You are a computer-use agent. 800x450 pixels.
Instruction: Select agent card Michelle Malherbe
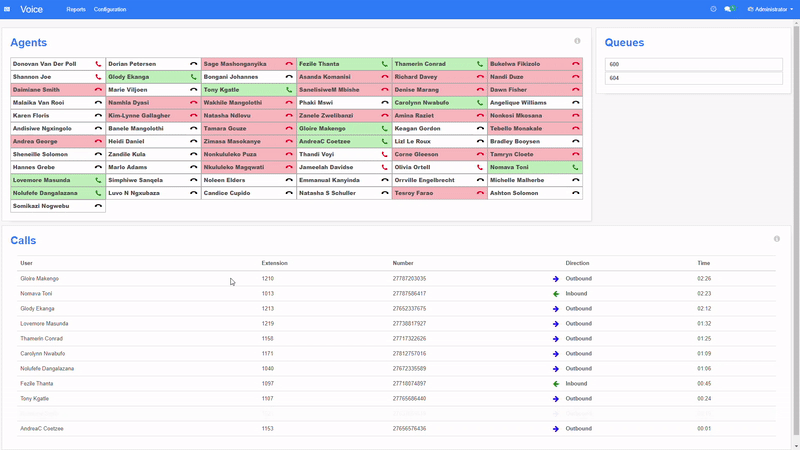pyautogui.click(x=535, y=180)
